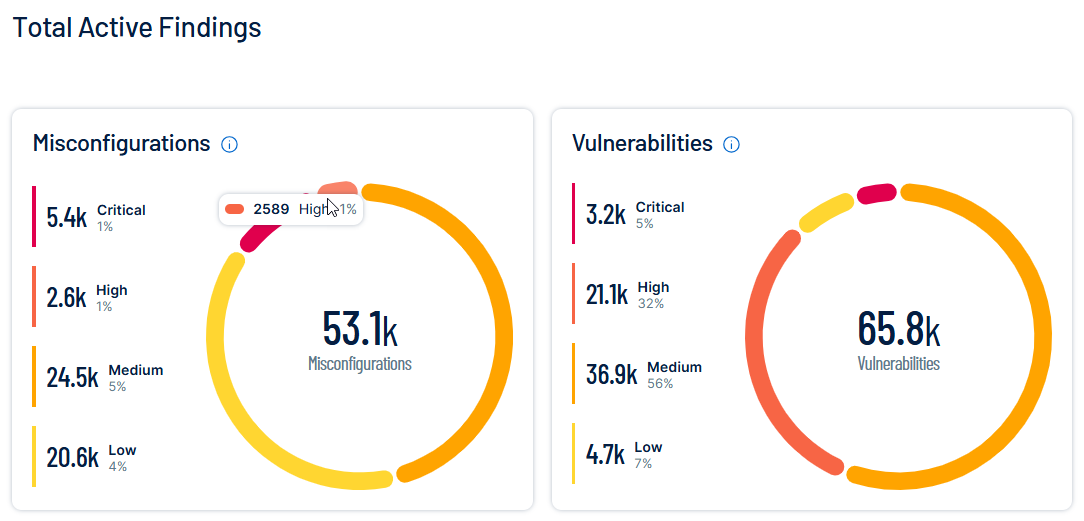The image size is (1084, 521).
Task: Select High misconfigurations legend entry
Action: [88, 296]
